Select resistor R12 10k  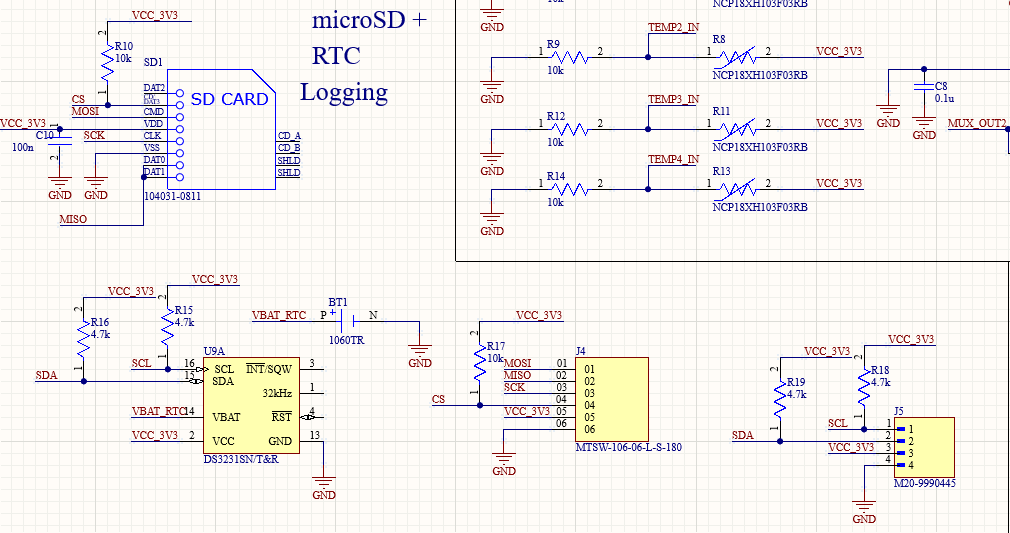pos(569,130)
